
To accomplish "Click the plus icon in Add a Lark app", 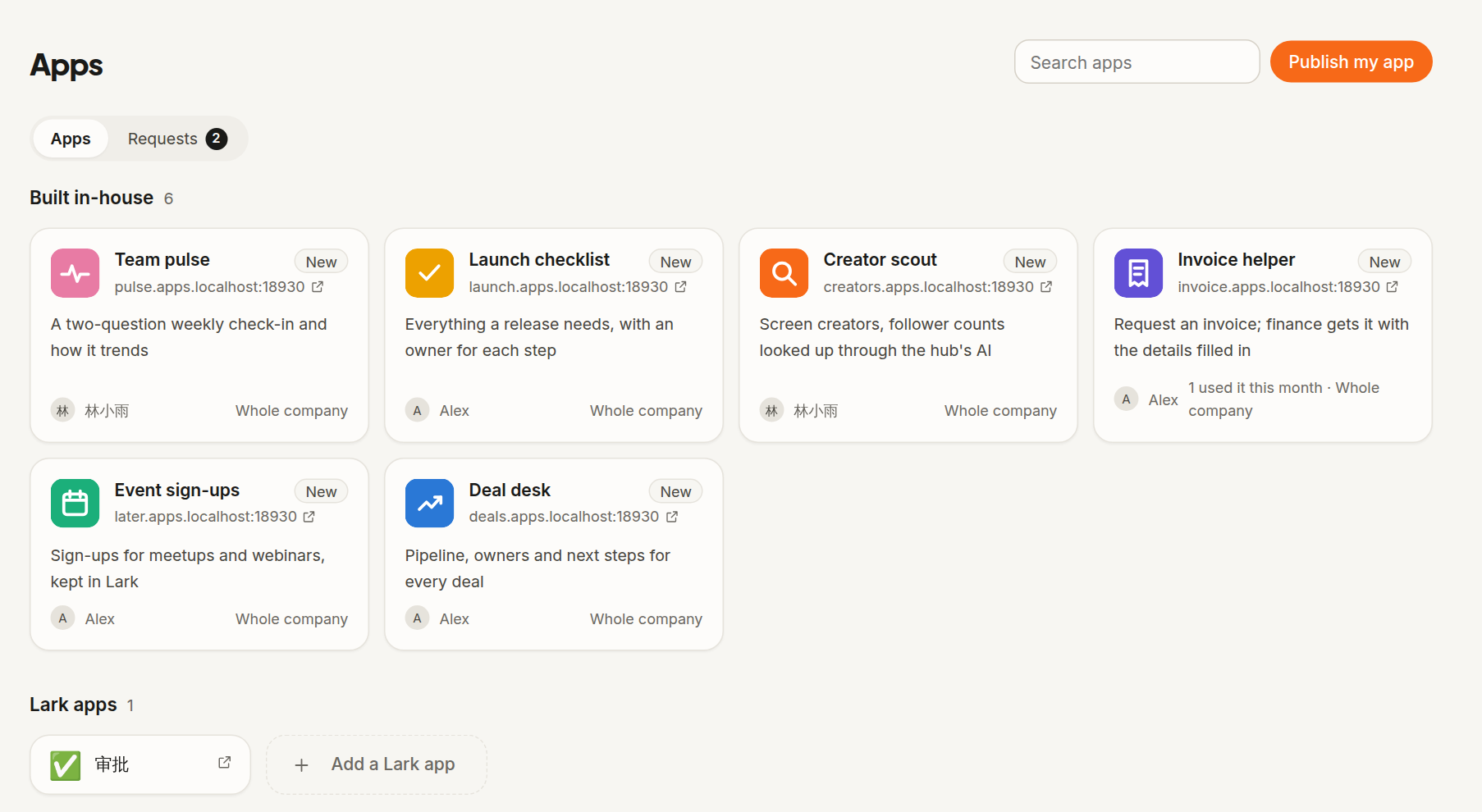I will (301, 765).
